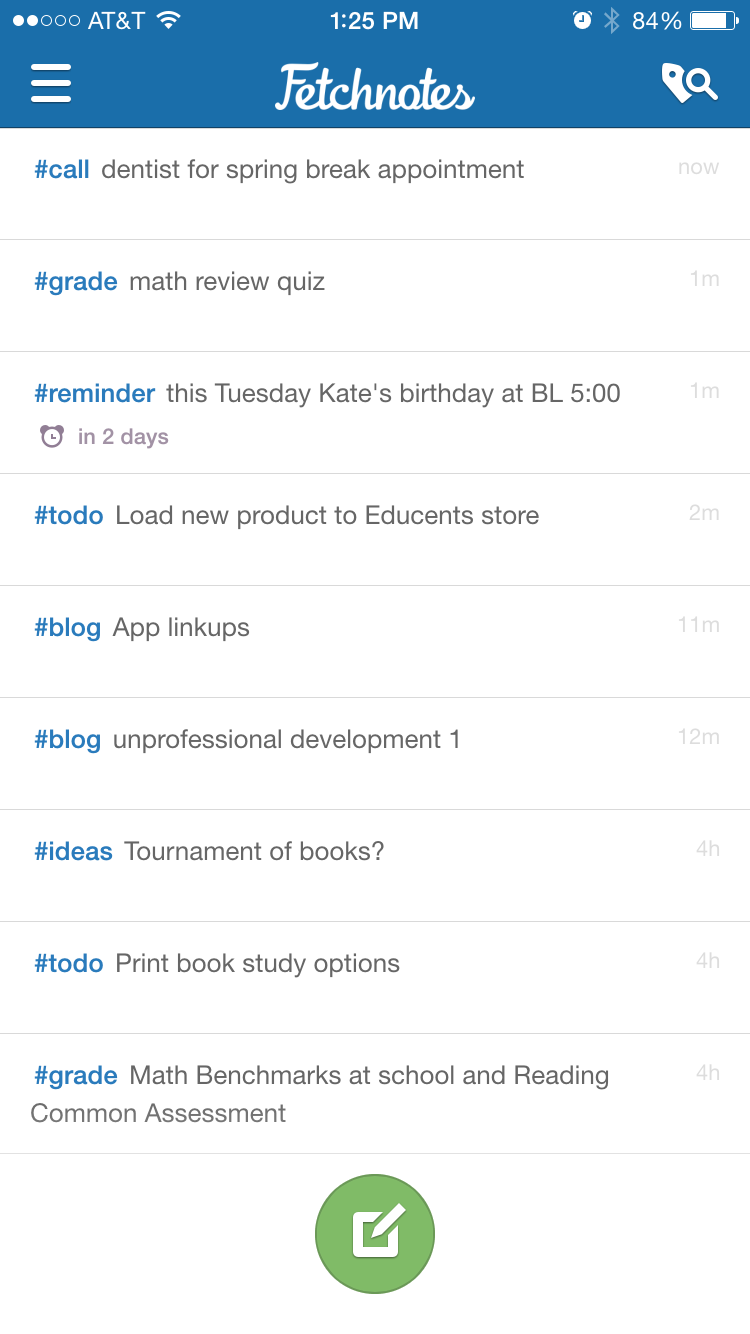The height and width of the screenshot is (1334, 750).
Task: Tap the tag search icon
Action: (x=689, y=84)
